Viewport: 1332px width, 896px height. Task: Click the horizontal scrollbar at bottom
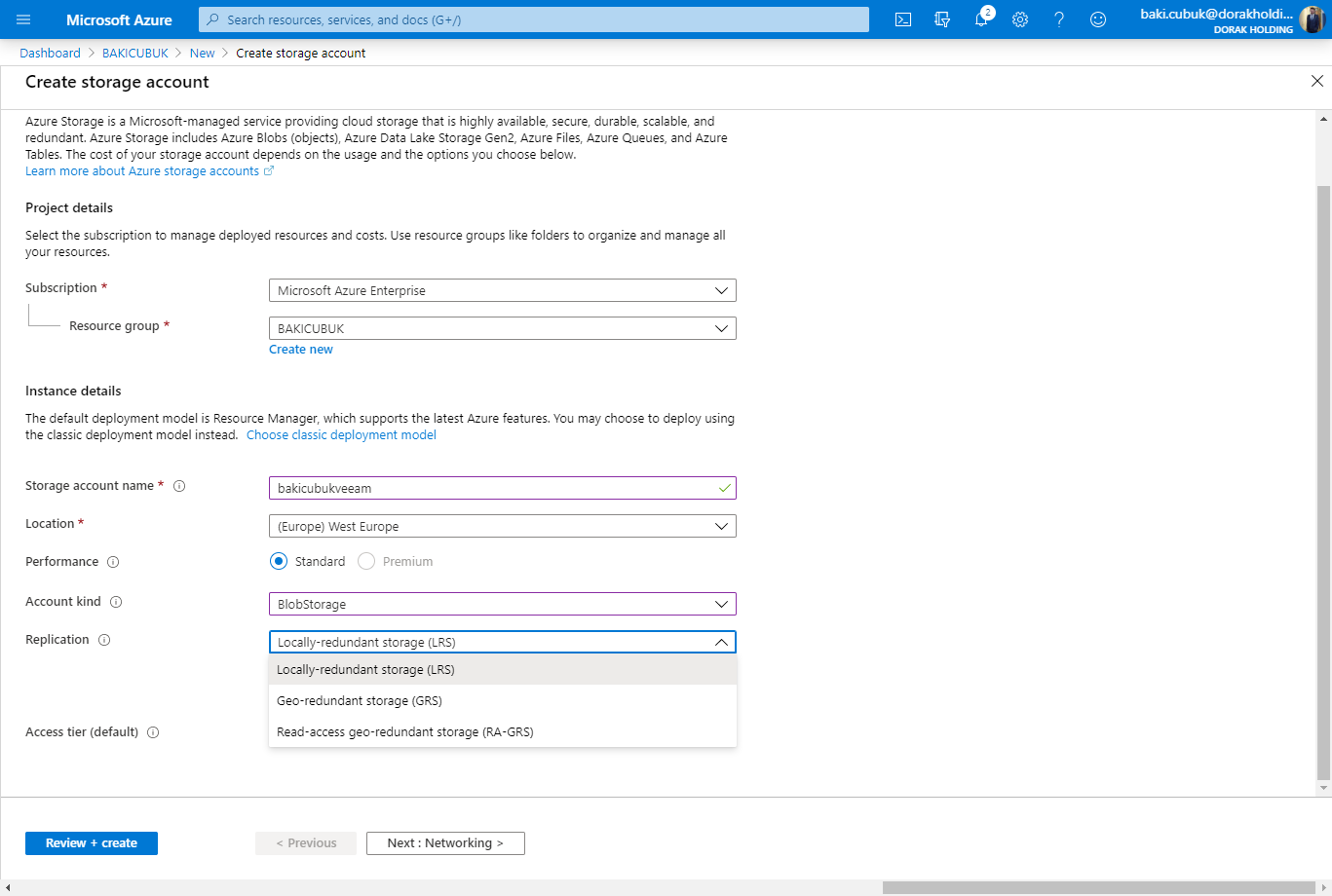point(1101,887)
